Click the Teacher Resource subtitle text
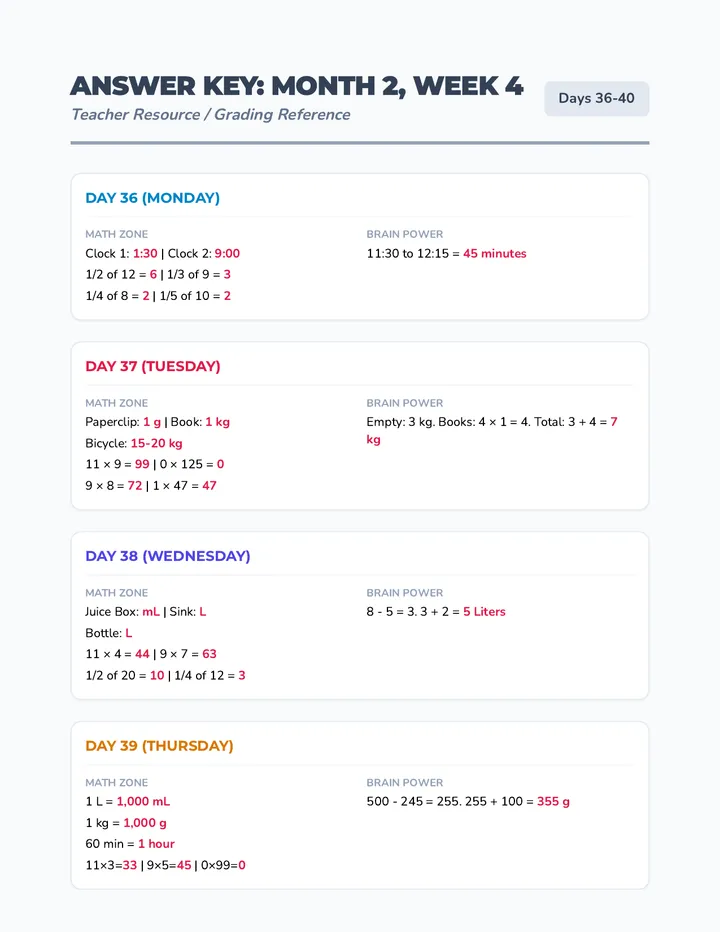Viewport: 720px width, 932px height. coord(210,115)
